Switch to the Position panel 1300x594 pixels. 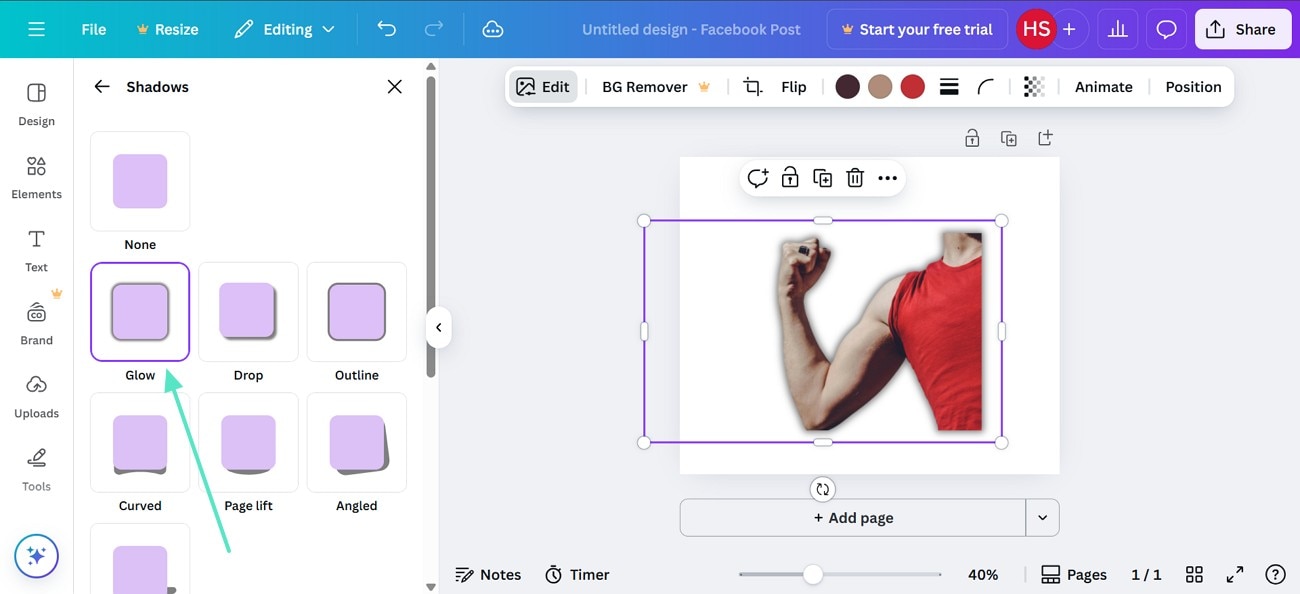coord(1192,86)
